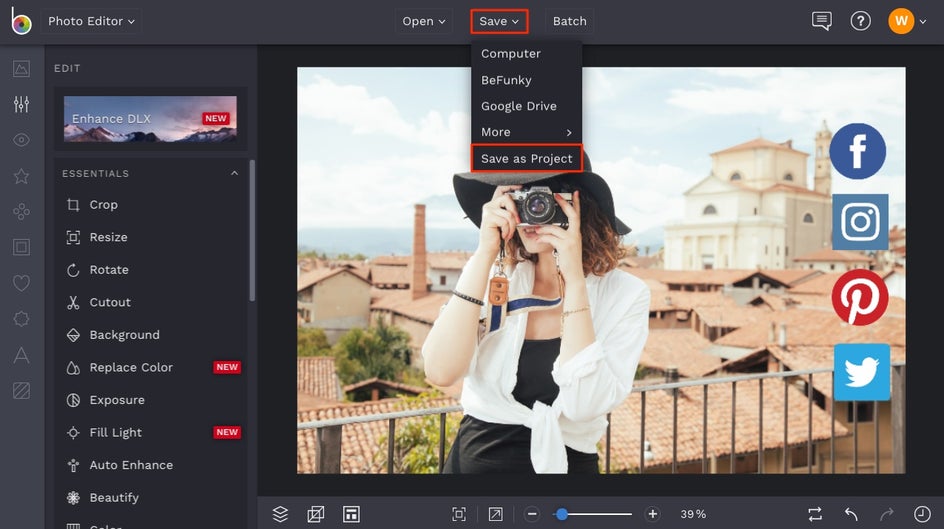Viewport: 944px width, 529px height.
Task: Open the Textures sidebar icon
Action: pos(21,391)
